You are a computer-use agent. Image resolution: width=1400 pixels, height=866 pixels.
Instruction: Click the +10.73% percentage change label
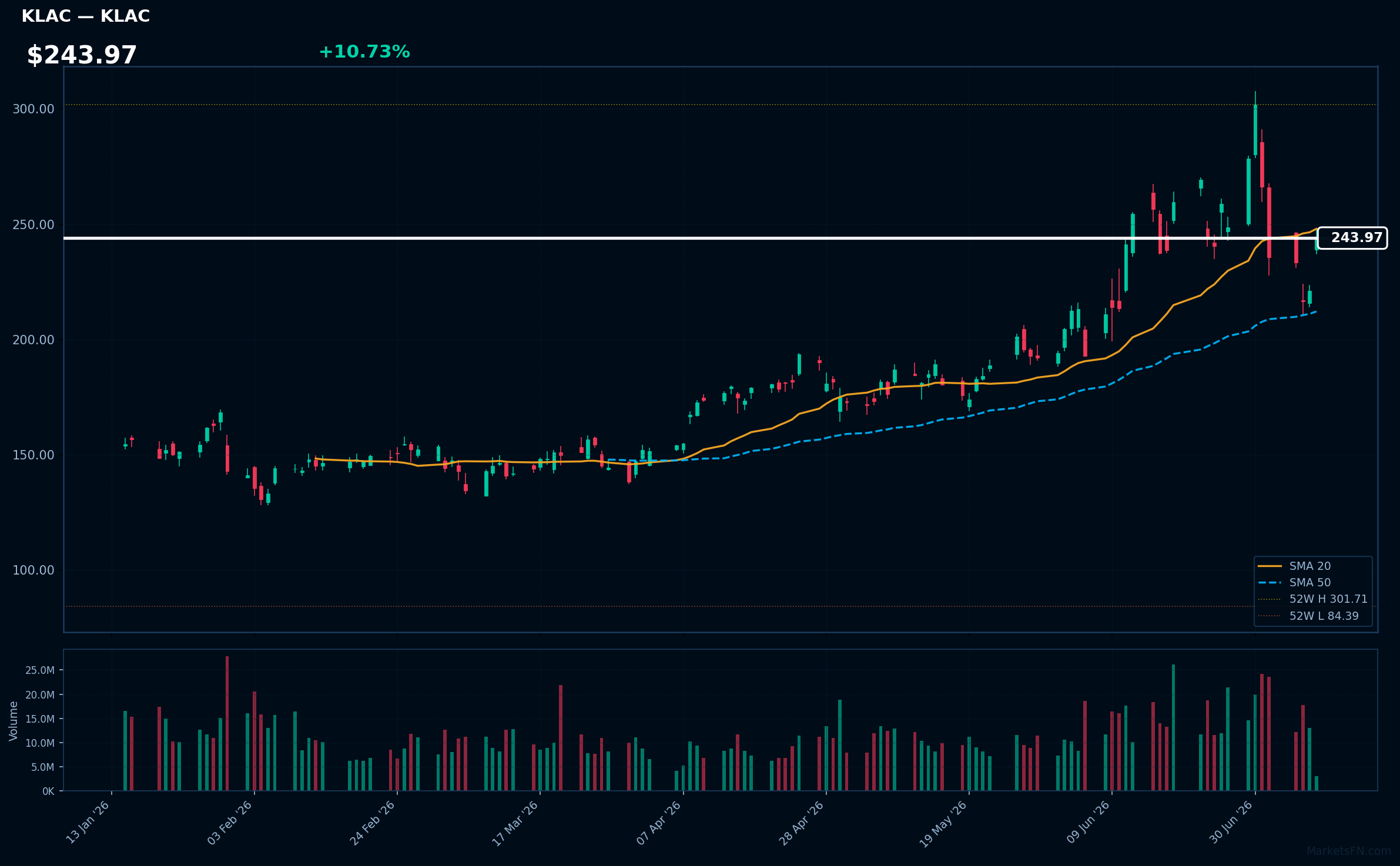(x=364, y=52)
